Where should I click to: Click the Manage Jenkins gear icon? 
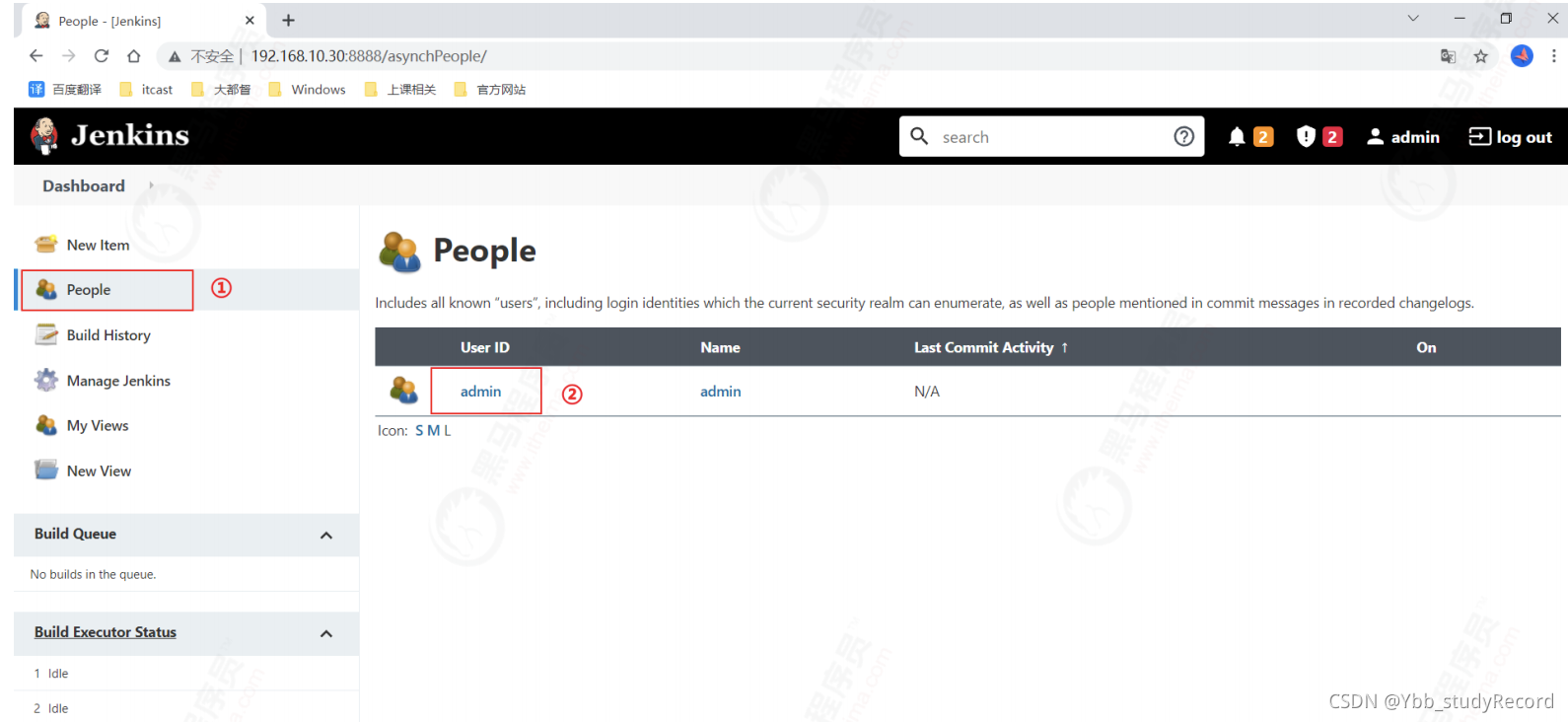point(46,380)
